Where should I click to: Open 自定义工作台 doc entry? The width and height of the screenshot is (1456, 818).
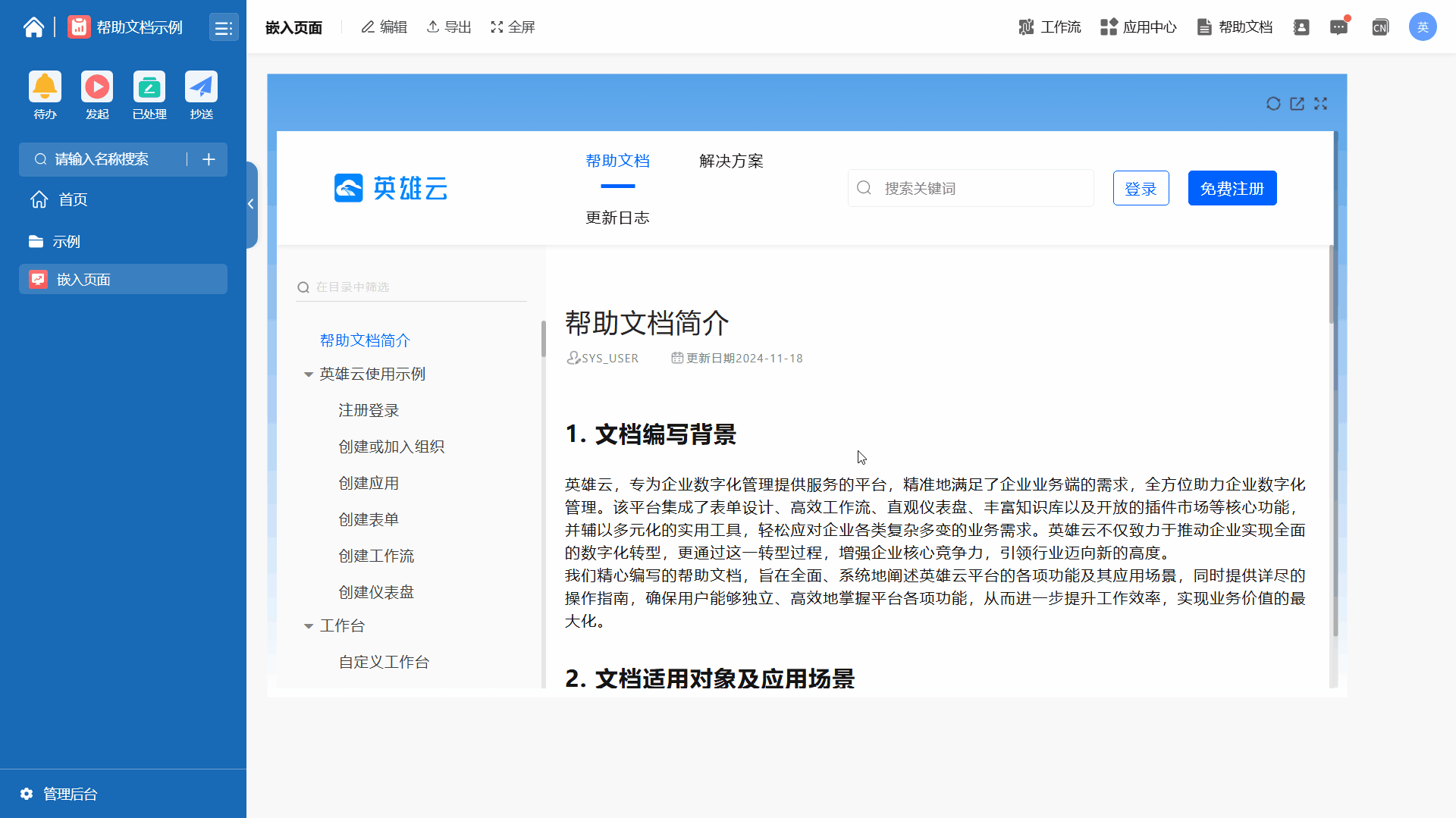(384, 662)
